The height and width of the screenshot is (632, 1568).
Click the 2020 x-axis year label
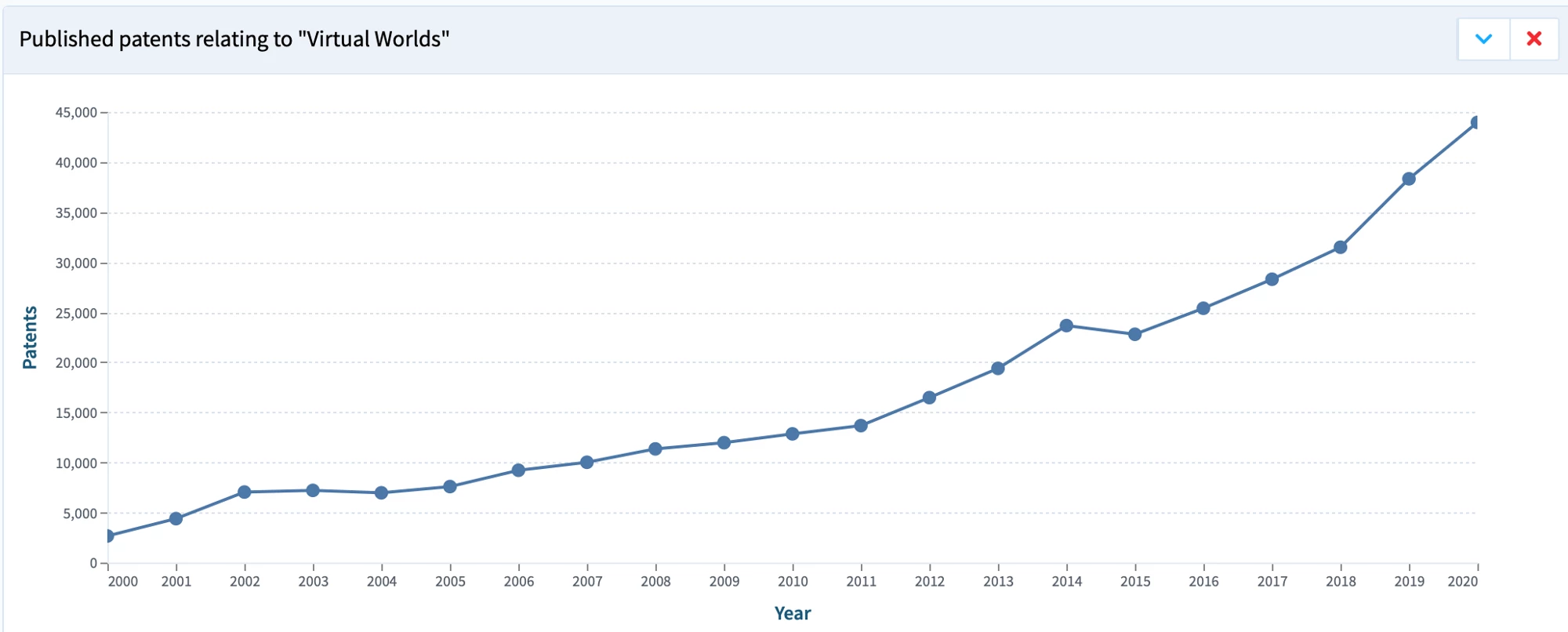pyautogui.click(x=1463, y=581)
